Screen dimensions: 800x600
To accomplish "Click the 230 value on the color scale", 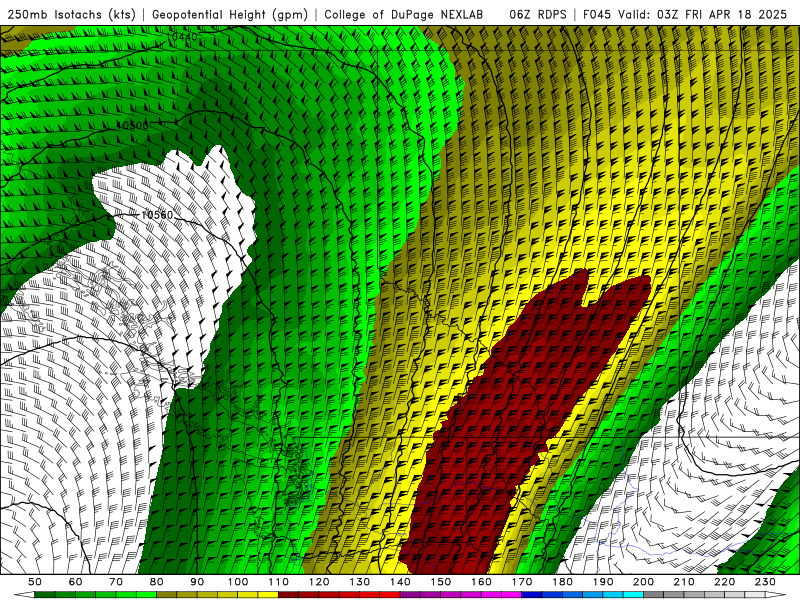I will 765,582.
